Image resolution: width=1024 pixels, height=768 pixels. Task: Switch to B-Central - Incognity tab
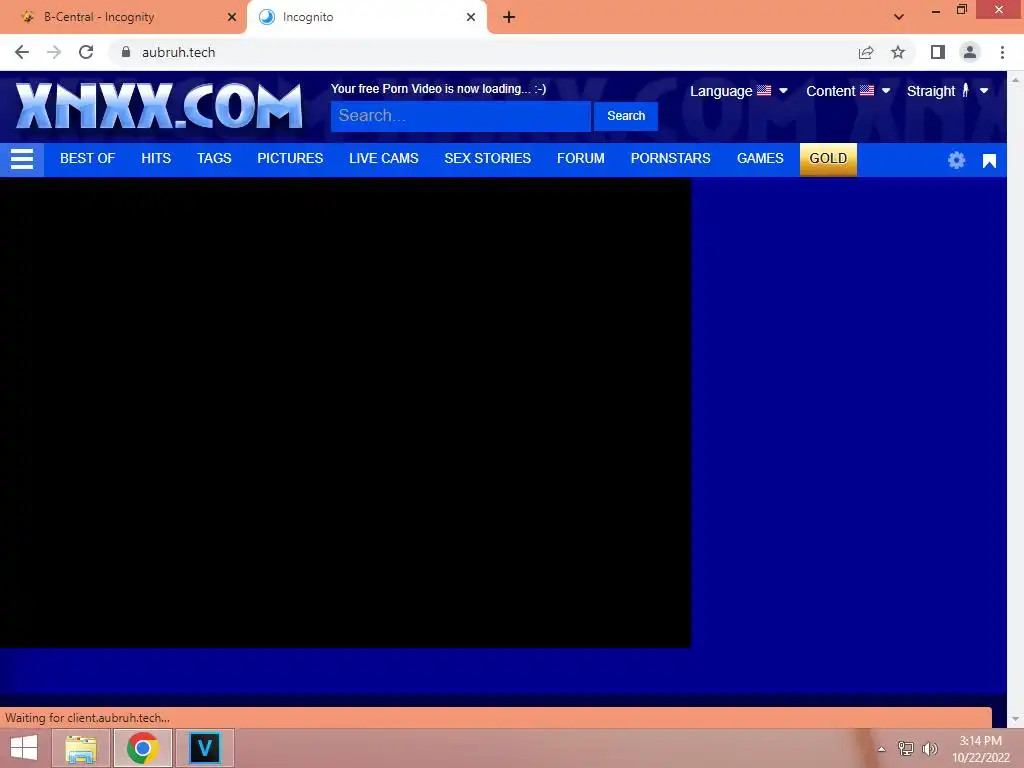(124, 17)
